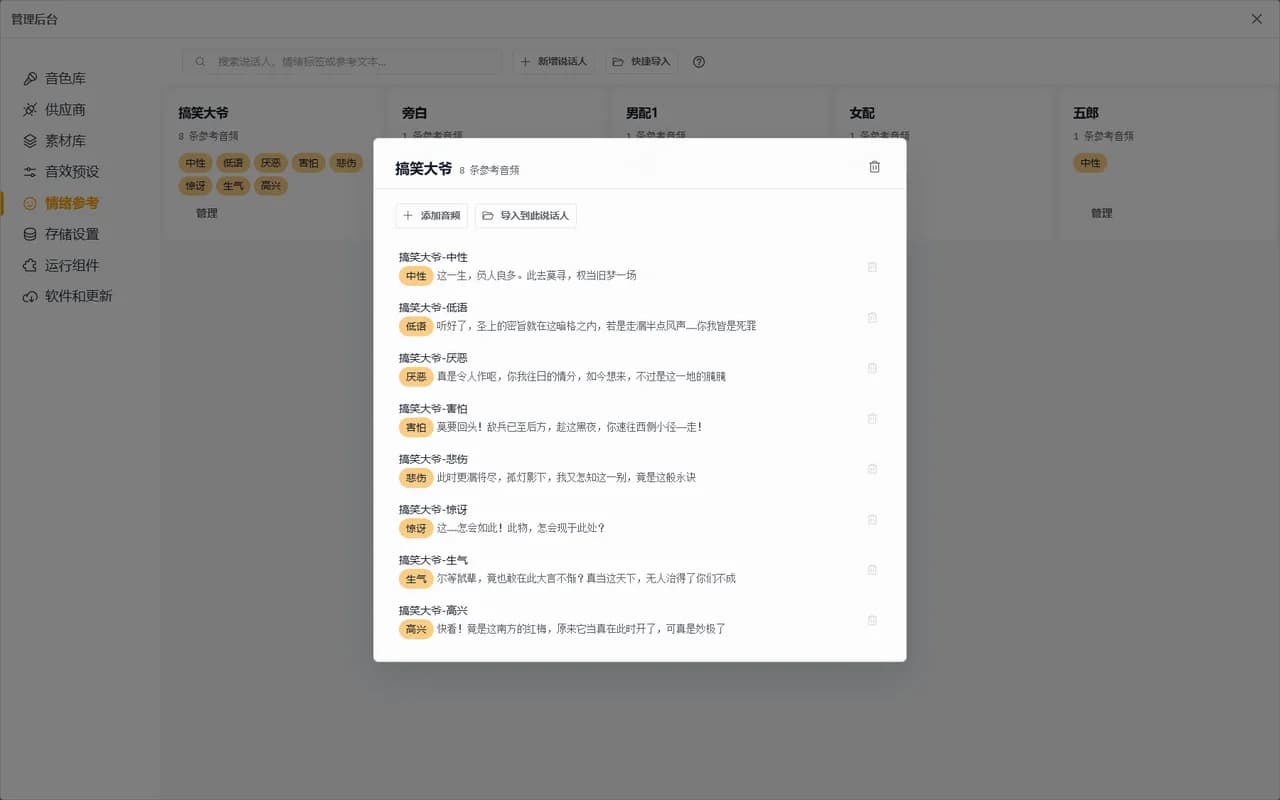The height and width of the screenshot is (800, 1280).
Task: Click the 生气 tag in the dialog list
Action: click(x=416, y=578)
